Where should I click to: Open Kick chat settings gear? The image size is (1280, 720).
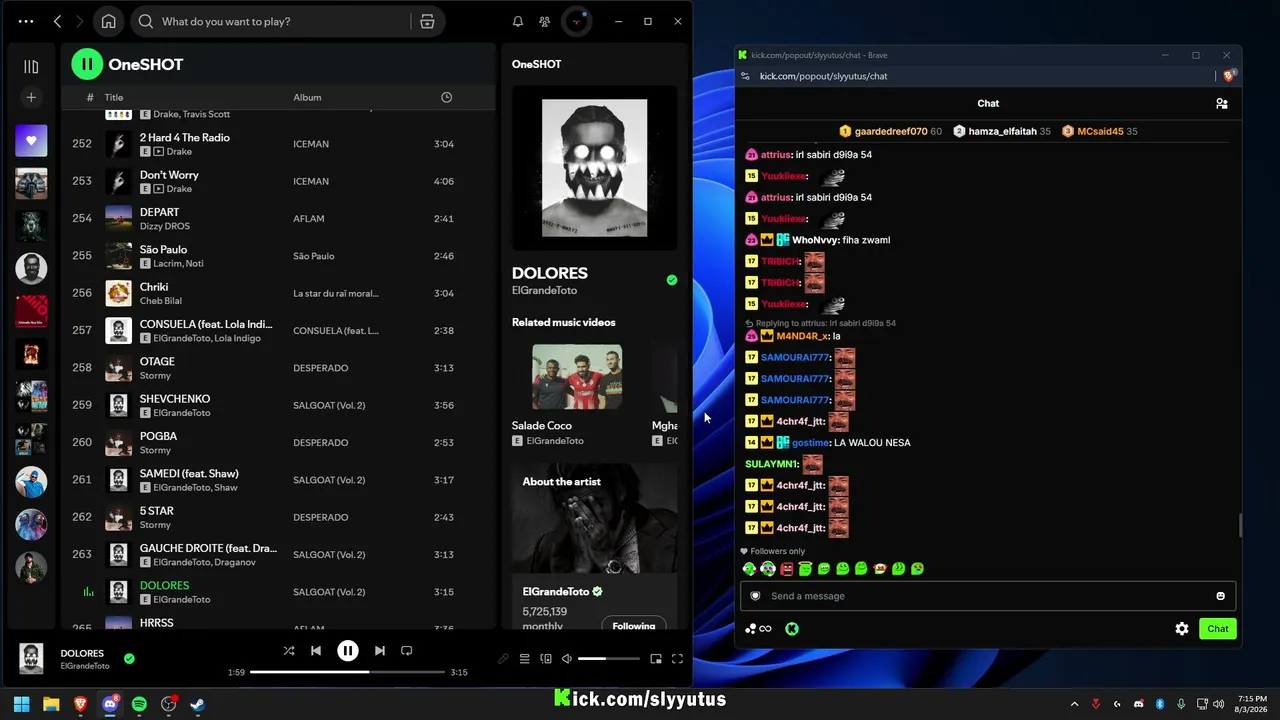point(1182,629)
